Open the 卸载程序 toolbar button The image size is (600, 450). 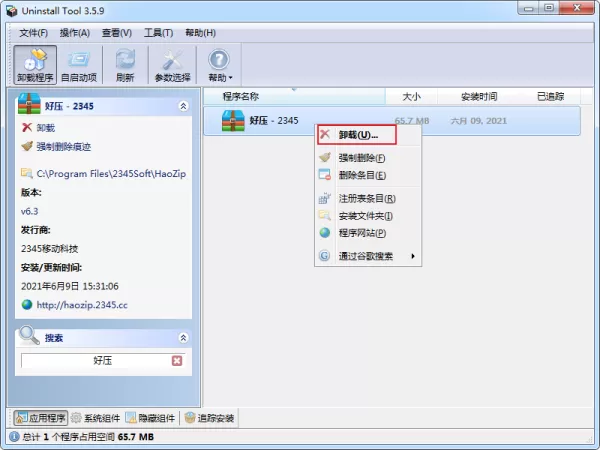[35, 65]
